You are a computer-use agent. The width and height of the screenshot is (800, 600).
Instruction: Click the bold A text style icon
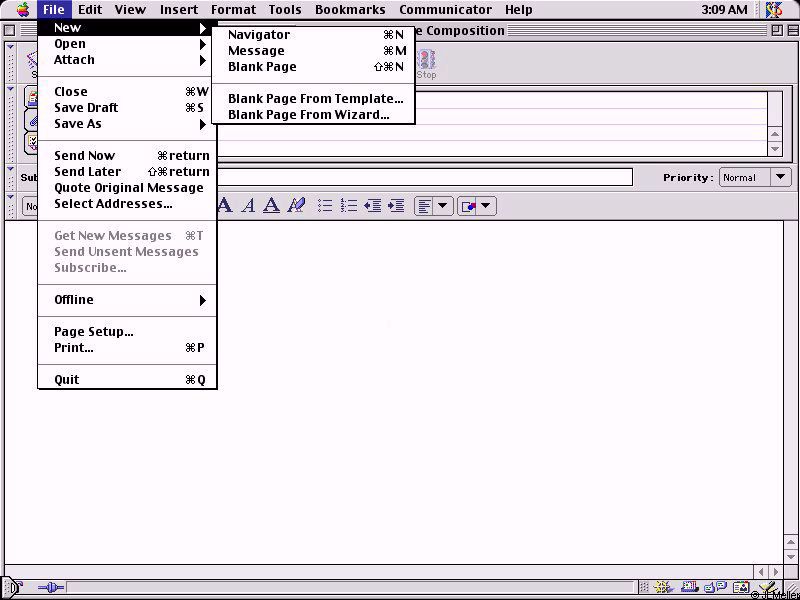pos(224,206)
